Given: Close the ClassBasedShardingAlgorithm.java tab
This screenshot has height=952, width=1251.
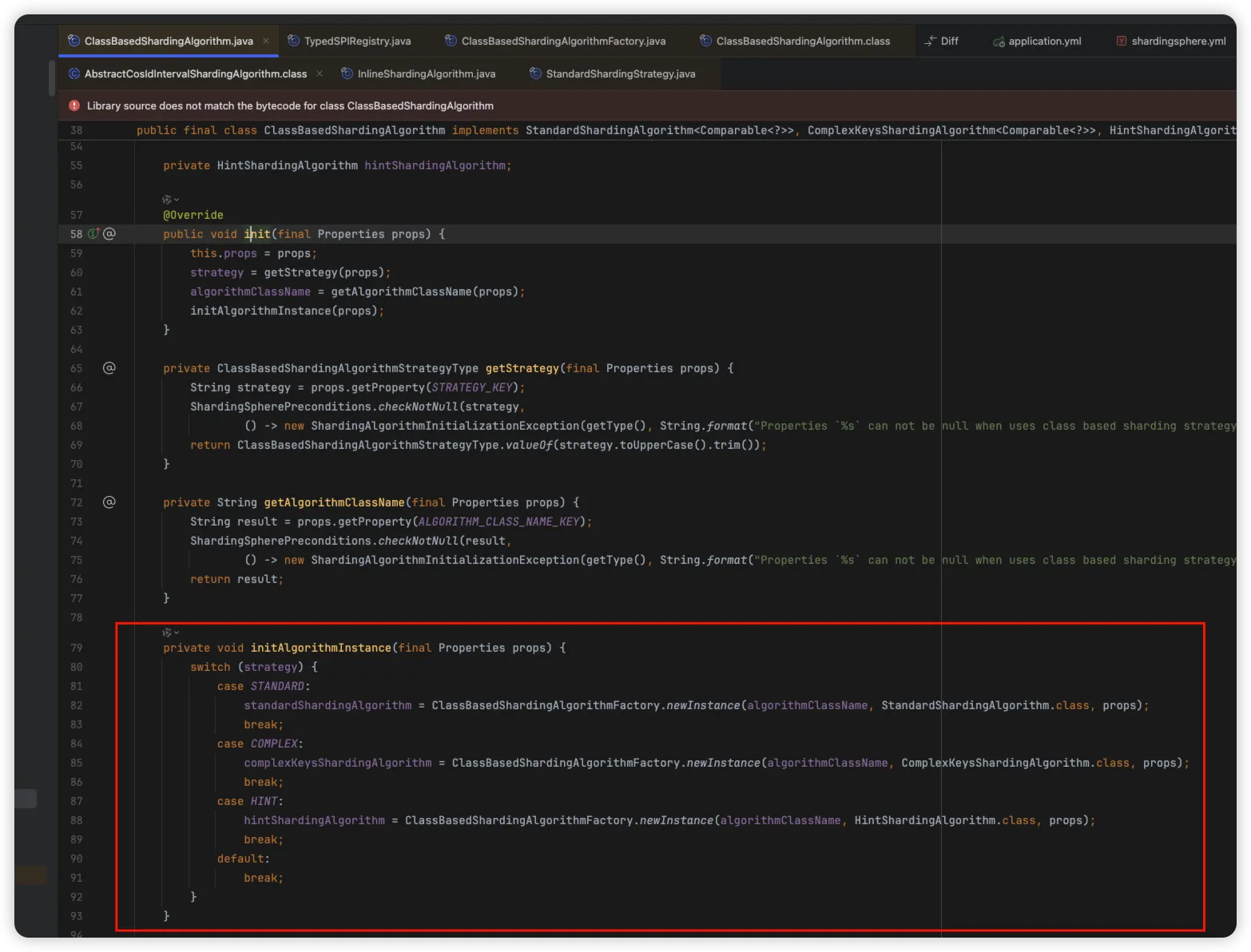Looking at the screenshot, I should [x=266, y=41].
